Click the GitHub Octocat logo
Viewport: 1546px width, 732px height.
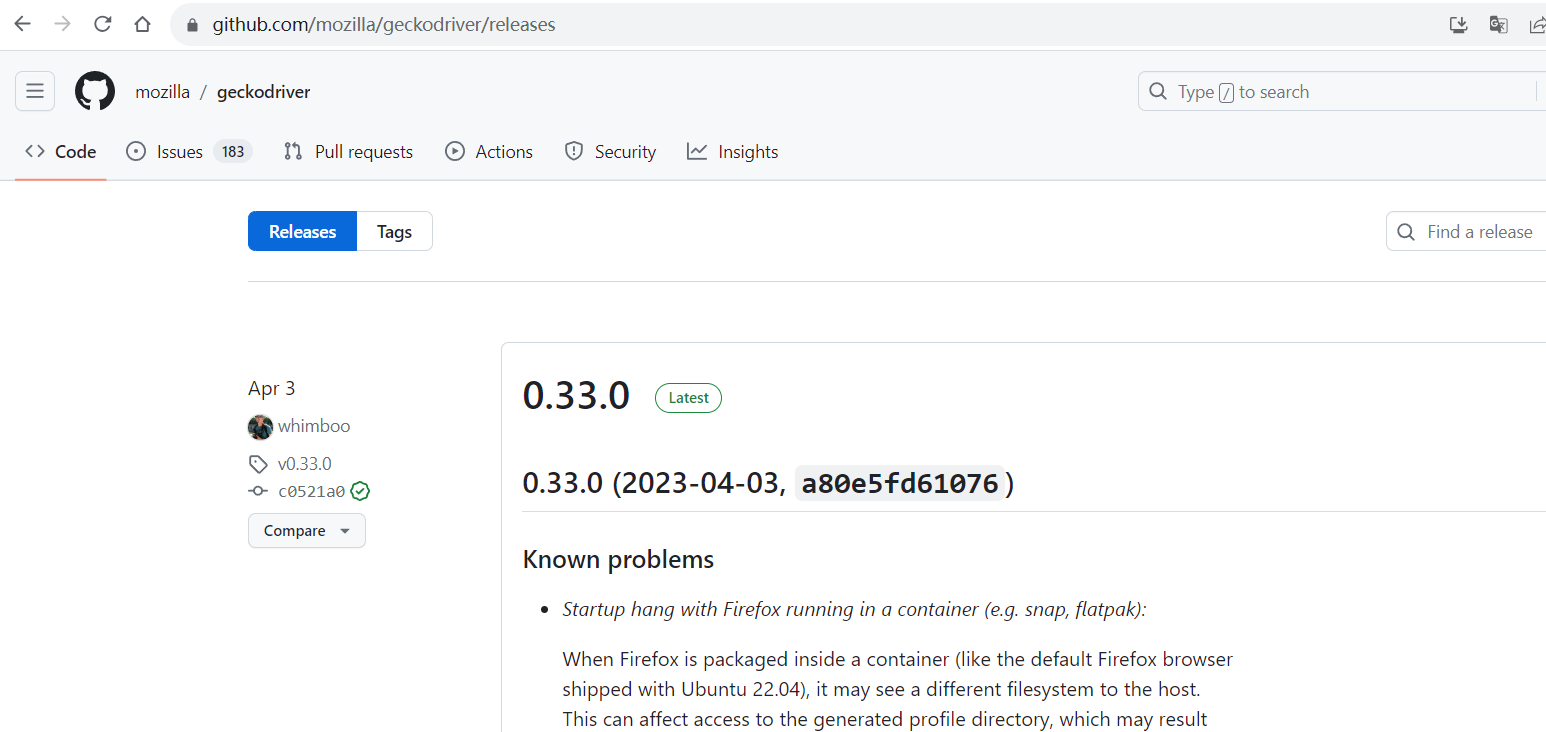coord(95,91)
